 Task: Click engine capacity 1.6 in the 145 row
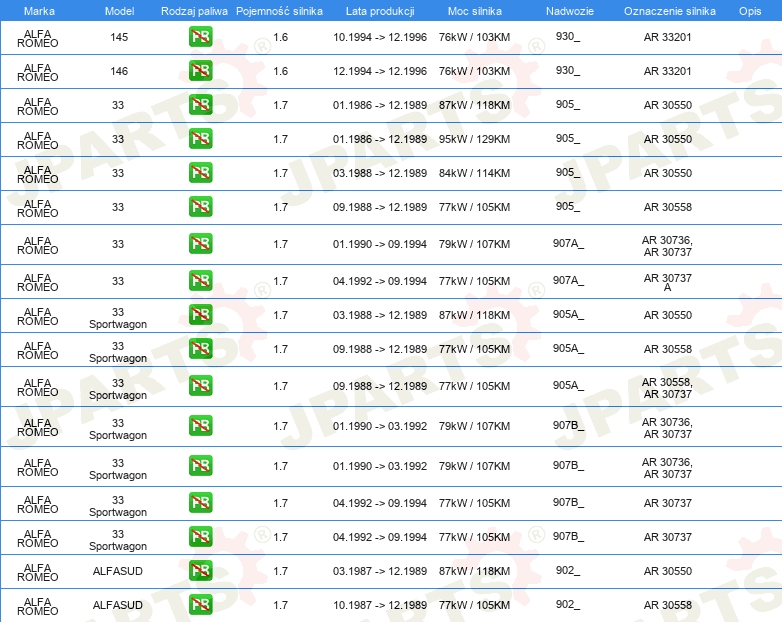tap(281, 37)
